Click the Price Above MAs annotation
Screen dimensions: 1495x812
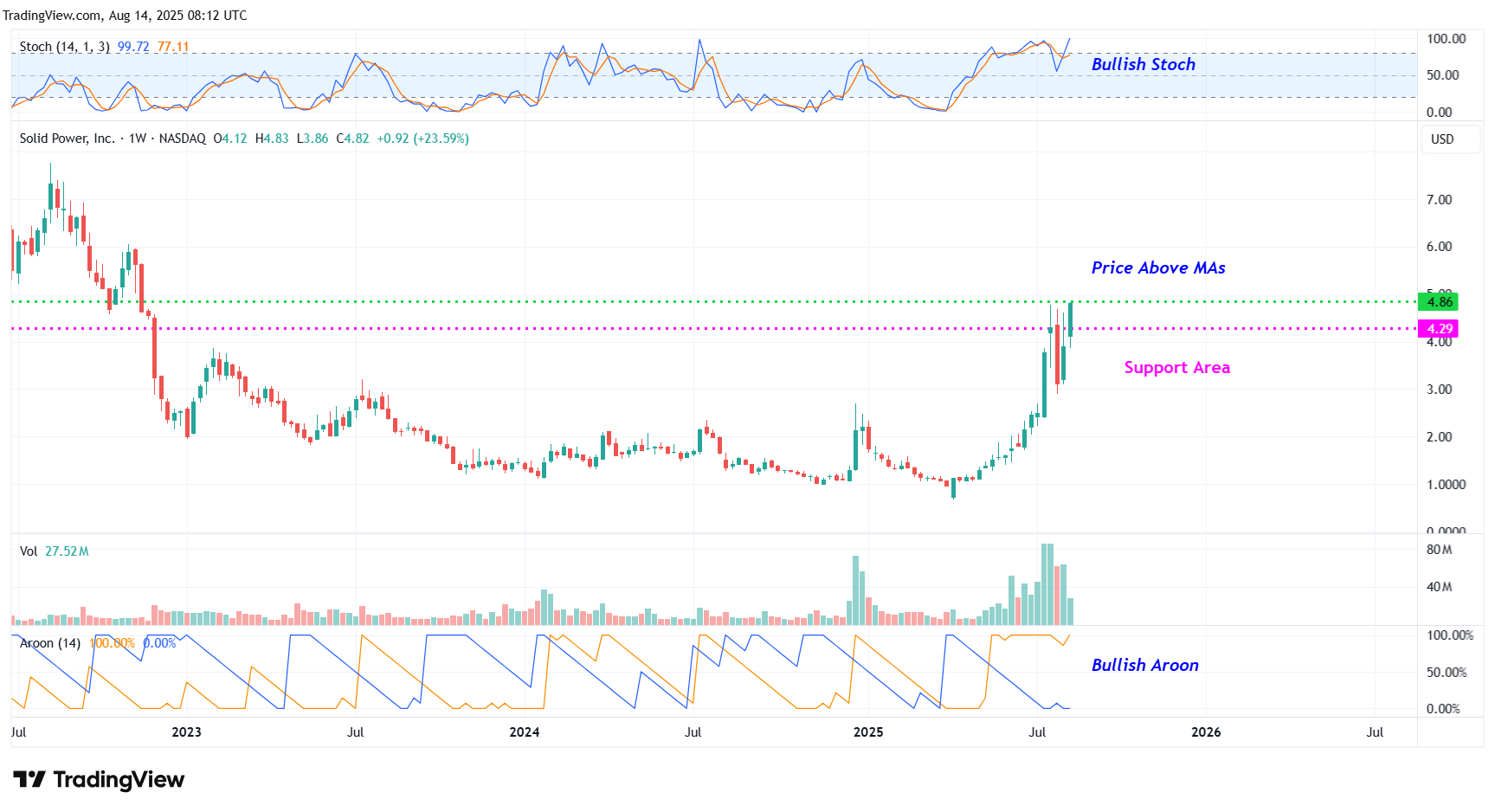pos(1158,267)
